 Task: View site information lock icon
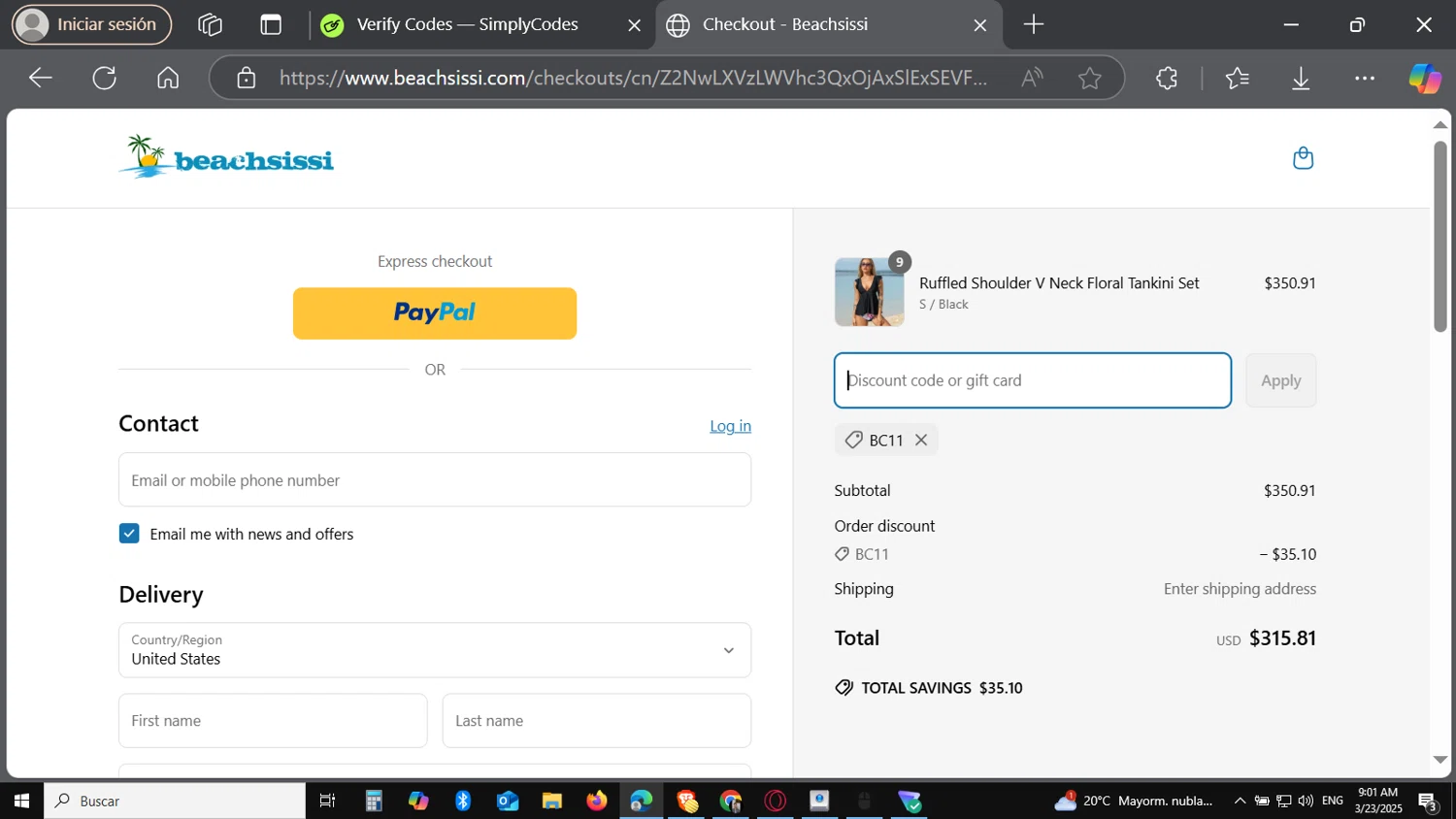[247, 78]
